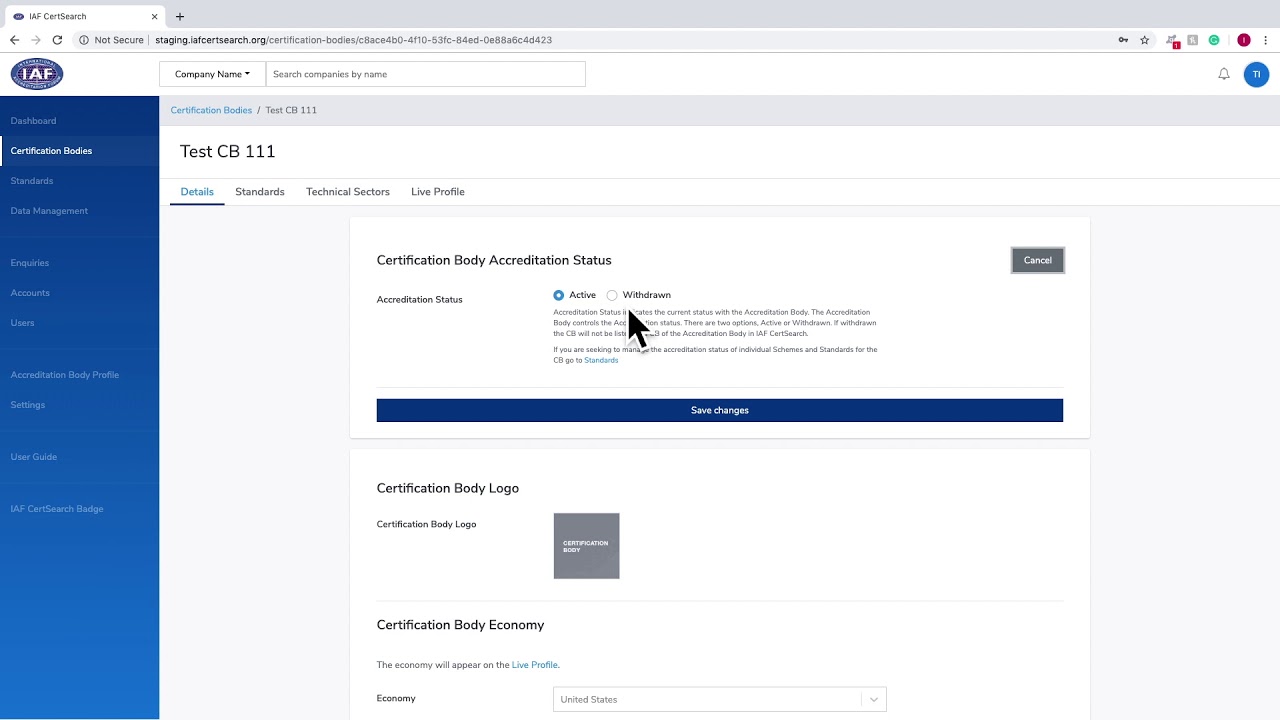Open IAF CertSearch Badge in sidebar
This screenshot has height=720, width=1280.
click(57, 509)
